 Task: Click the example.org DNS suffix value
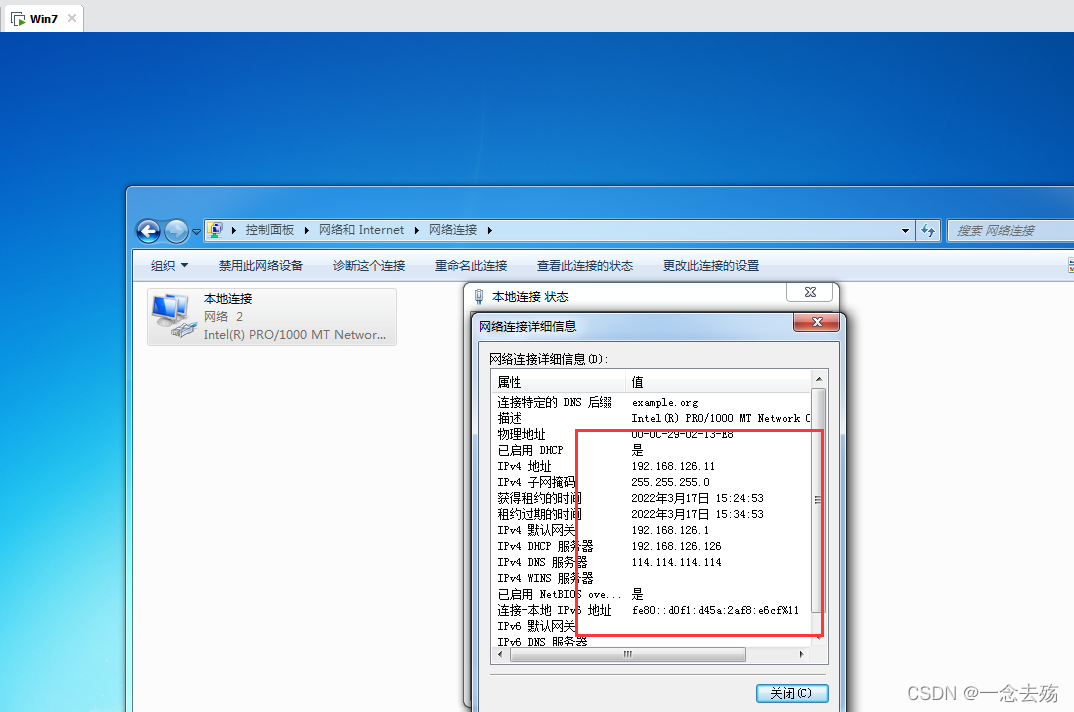(x=664, y=403)
